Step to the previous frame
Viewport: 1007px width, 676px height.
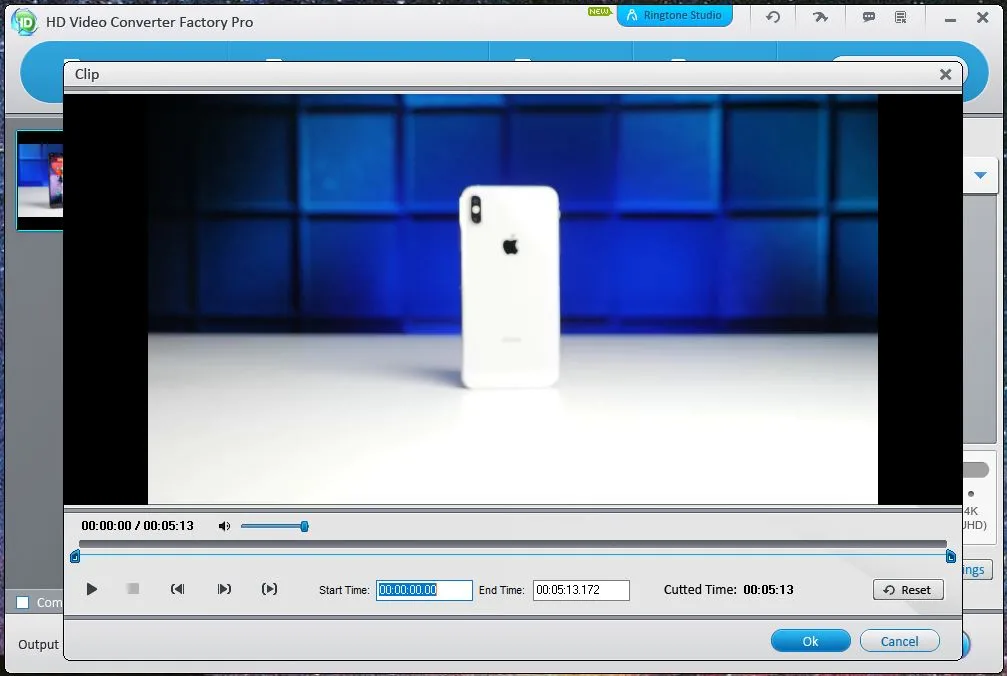point(177,589)
